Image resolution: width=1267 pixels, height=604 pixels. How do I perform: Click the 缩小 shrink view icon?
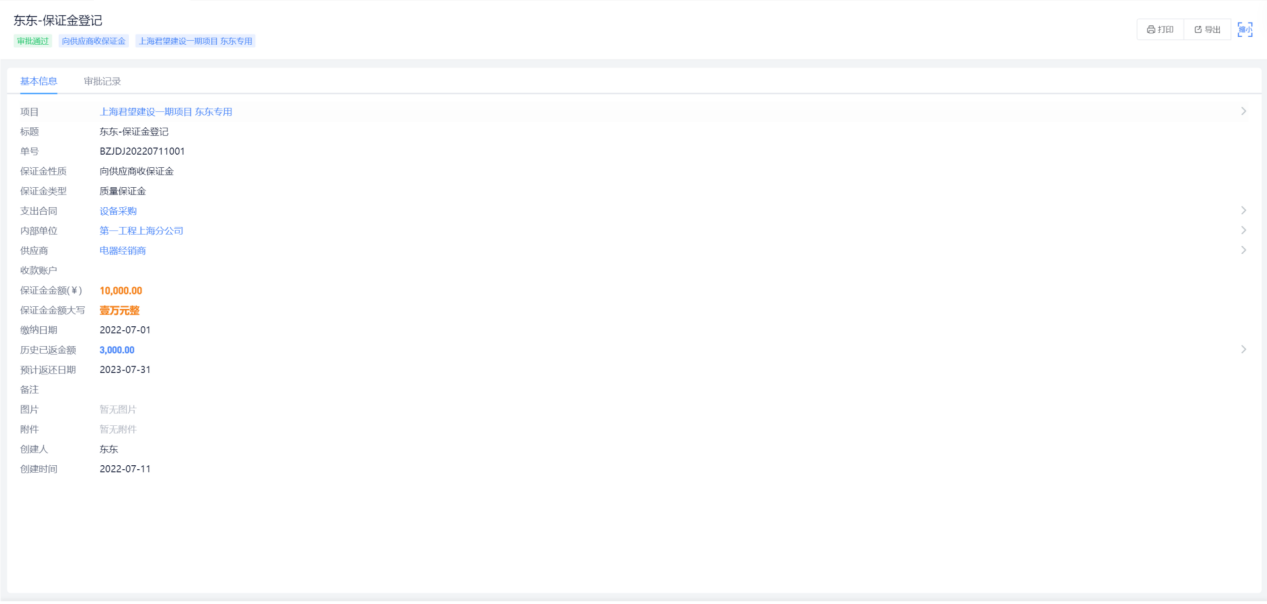1245,30
